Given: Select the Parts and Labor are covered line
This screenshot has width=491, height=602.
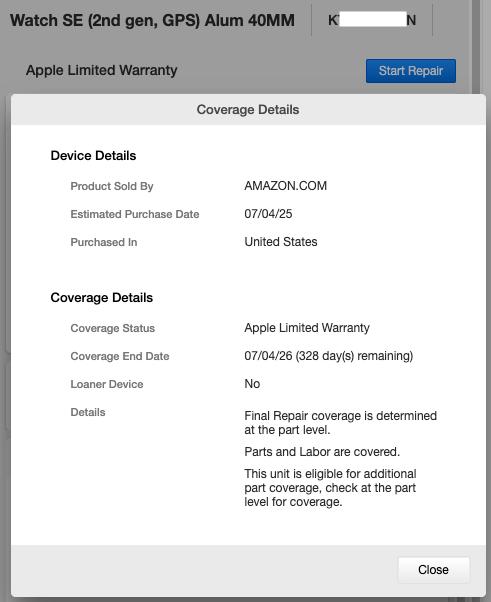Looking at the screenshot, I should (322, 452).
